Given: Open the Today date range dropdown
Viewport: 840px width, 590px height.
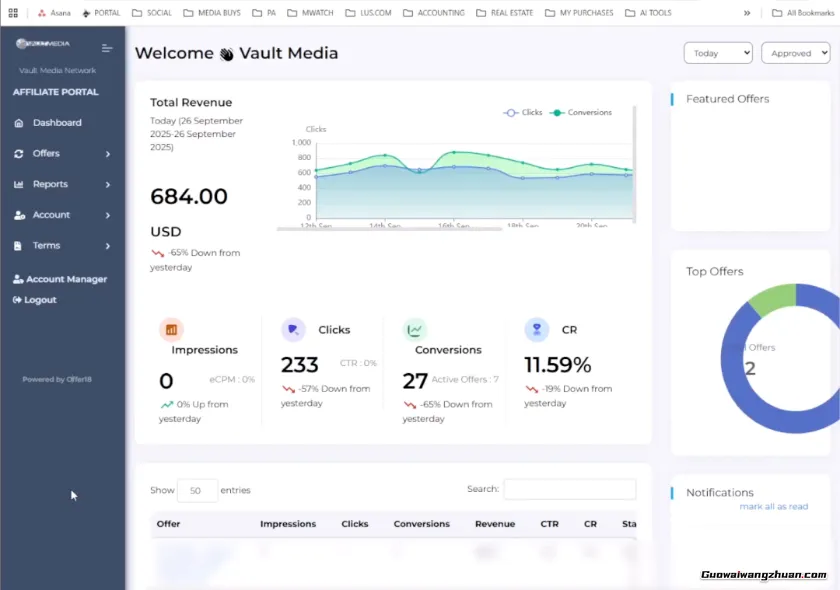Looking at the screenshot, I should click(x=717, y=53).
